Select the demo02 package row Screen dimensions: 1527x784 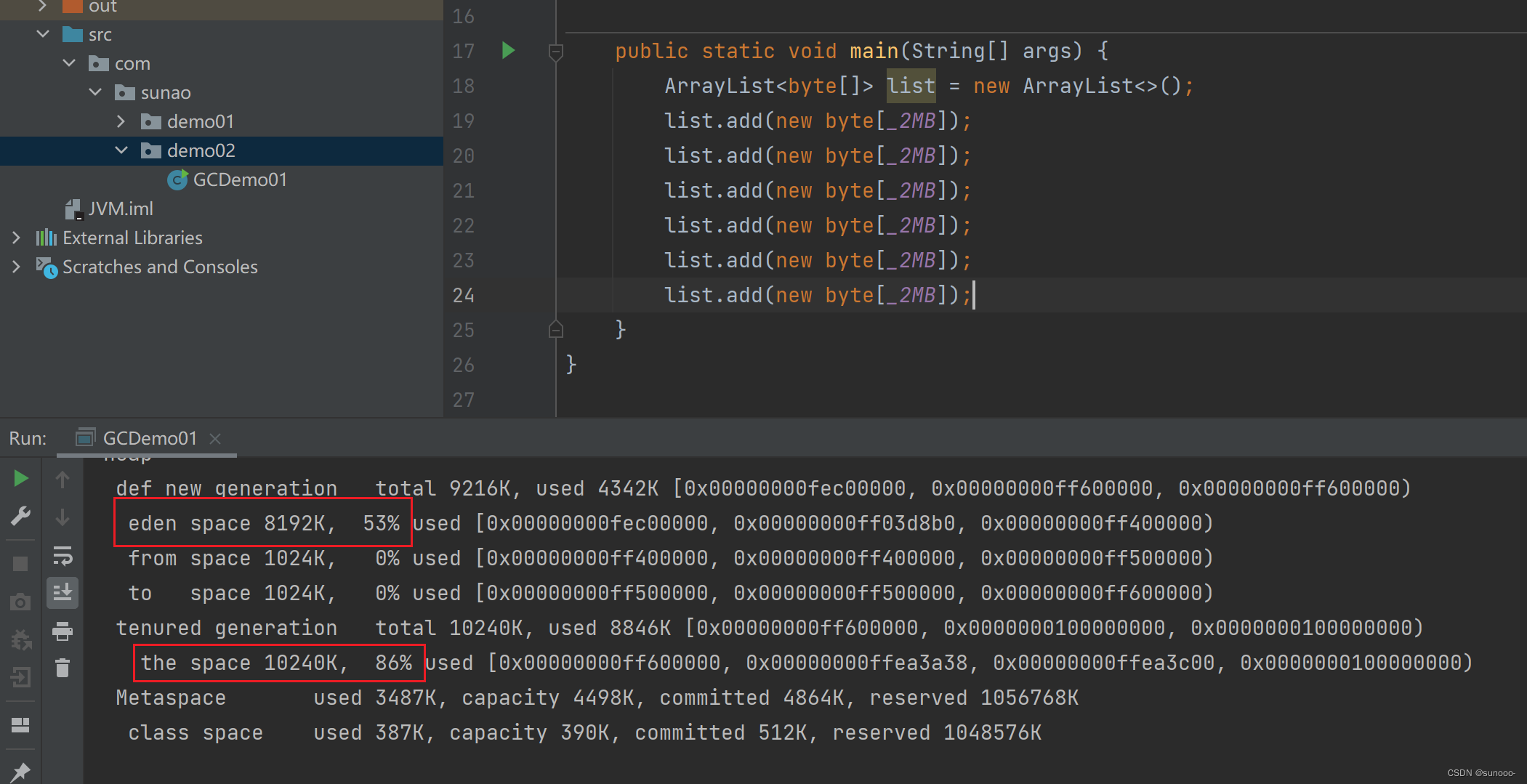pos(221,150)
